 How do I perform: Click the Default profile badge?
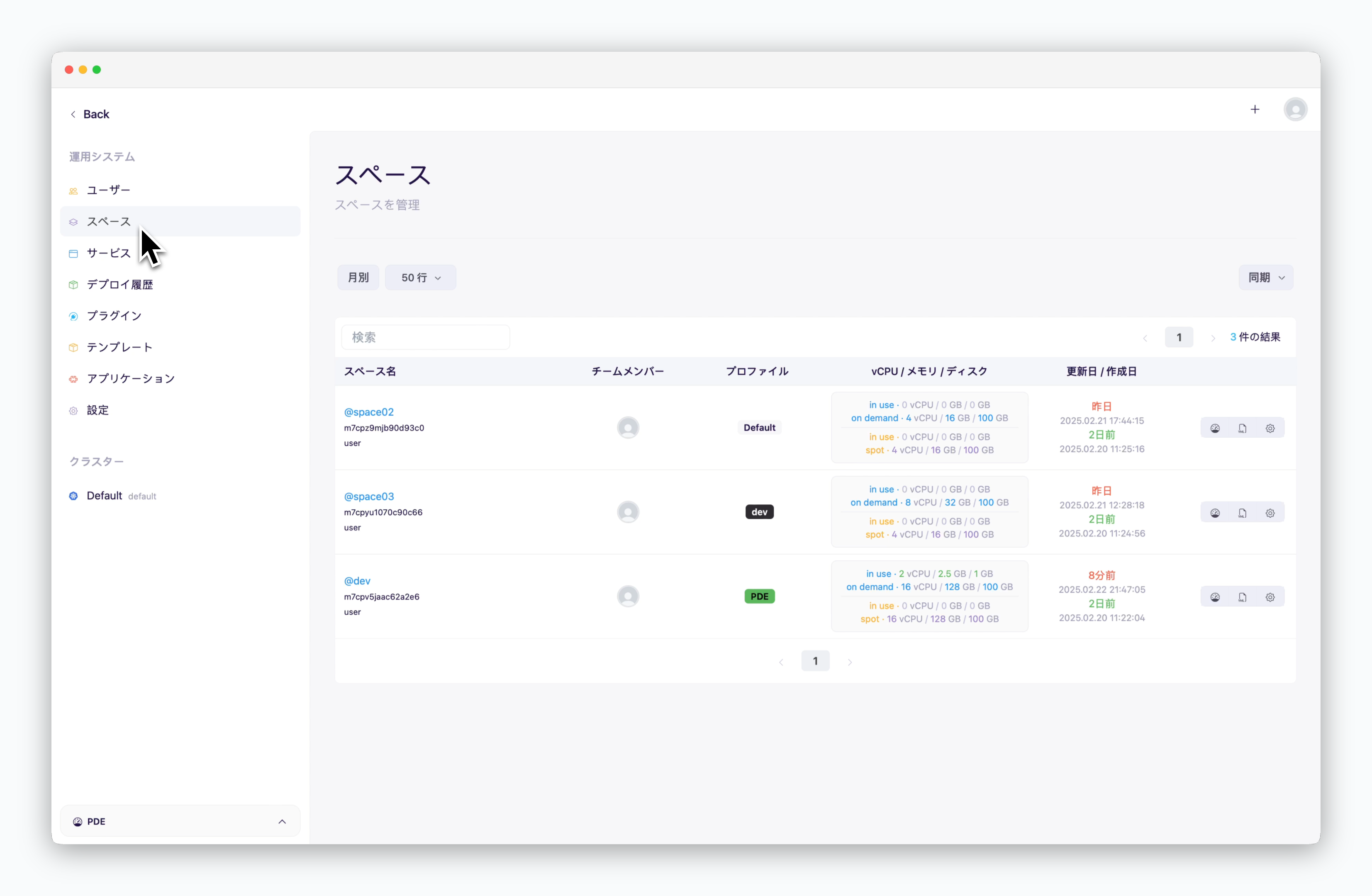point(759,428)
